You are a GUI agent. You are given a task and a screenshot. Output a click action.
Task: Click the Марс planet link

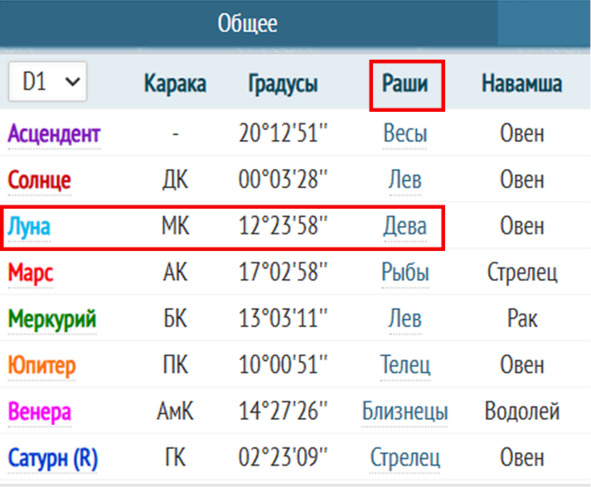pyautogui.click(x=31, y=273)
